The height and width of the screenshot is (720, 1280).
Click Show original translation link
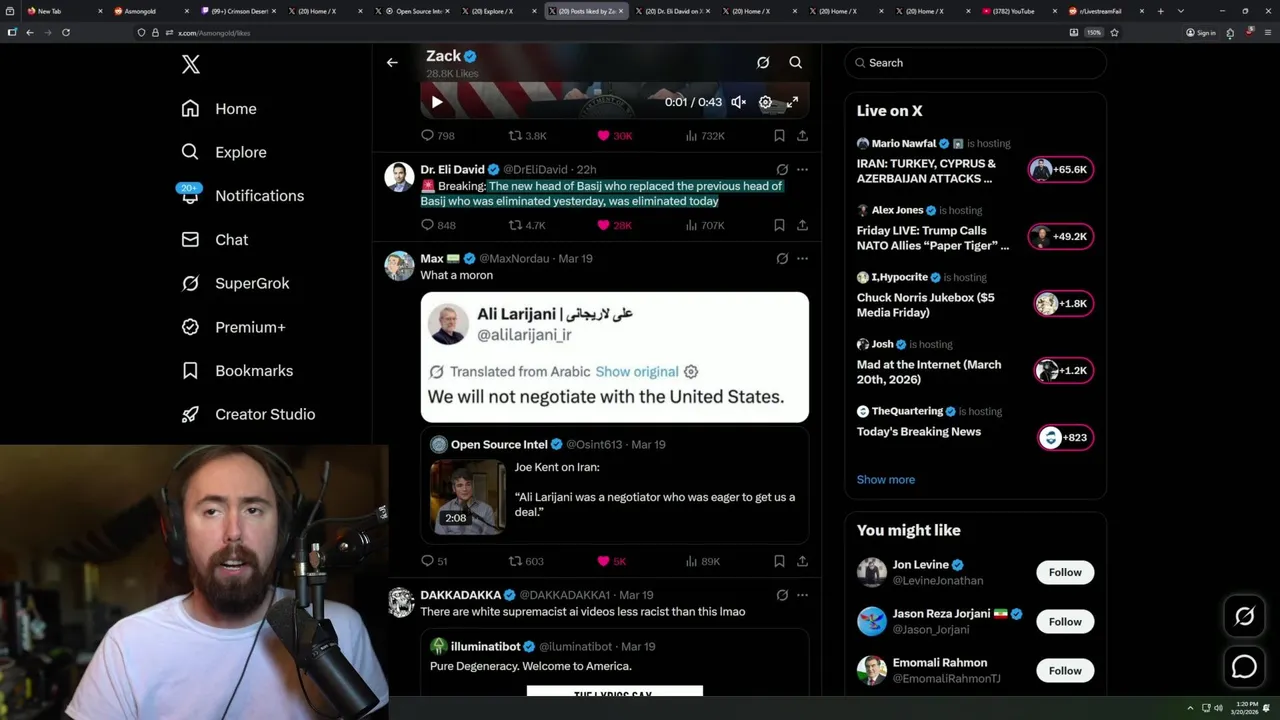637,372
